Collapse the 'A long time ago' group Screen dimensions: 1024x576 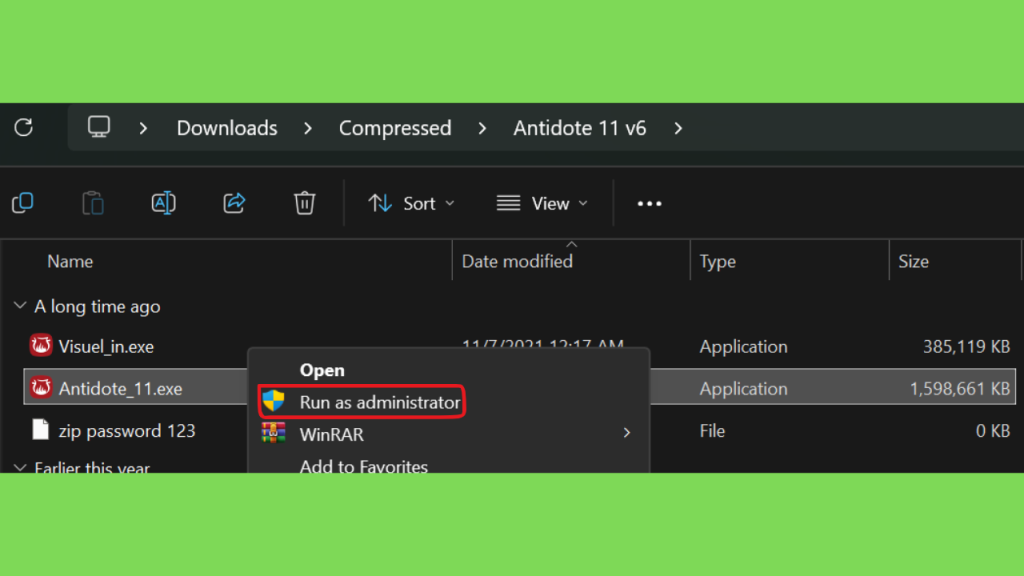[x=19, y=307]
